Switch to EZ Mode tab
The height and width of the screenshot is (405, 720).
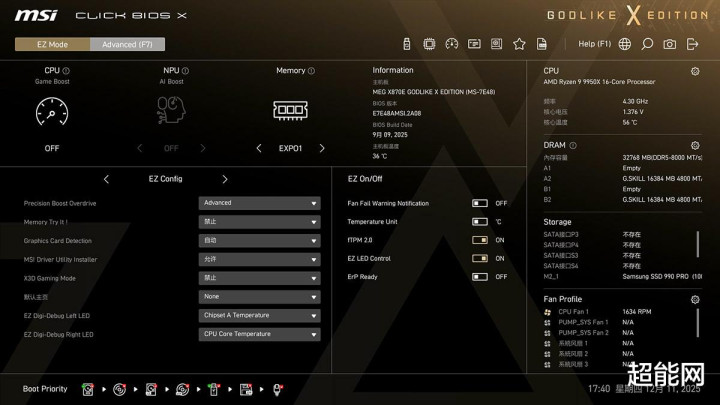pyautogui.click(x=52, y=44)
